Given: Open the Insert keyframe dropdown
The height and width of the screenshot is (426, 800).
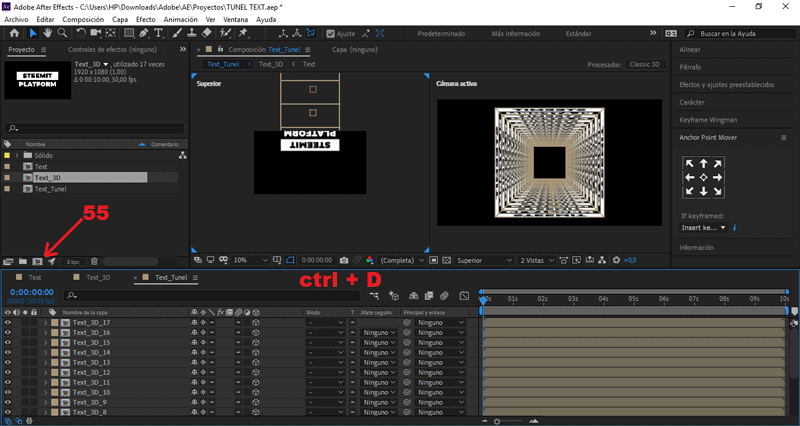Looking at the screenshot, I should [x=704, y=228].
